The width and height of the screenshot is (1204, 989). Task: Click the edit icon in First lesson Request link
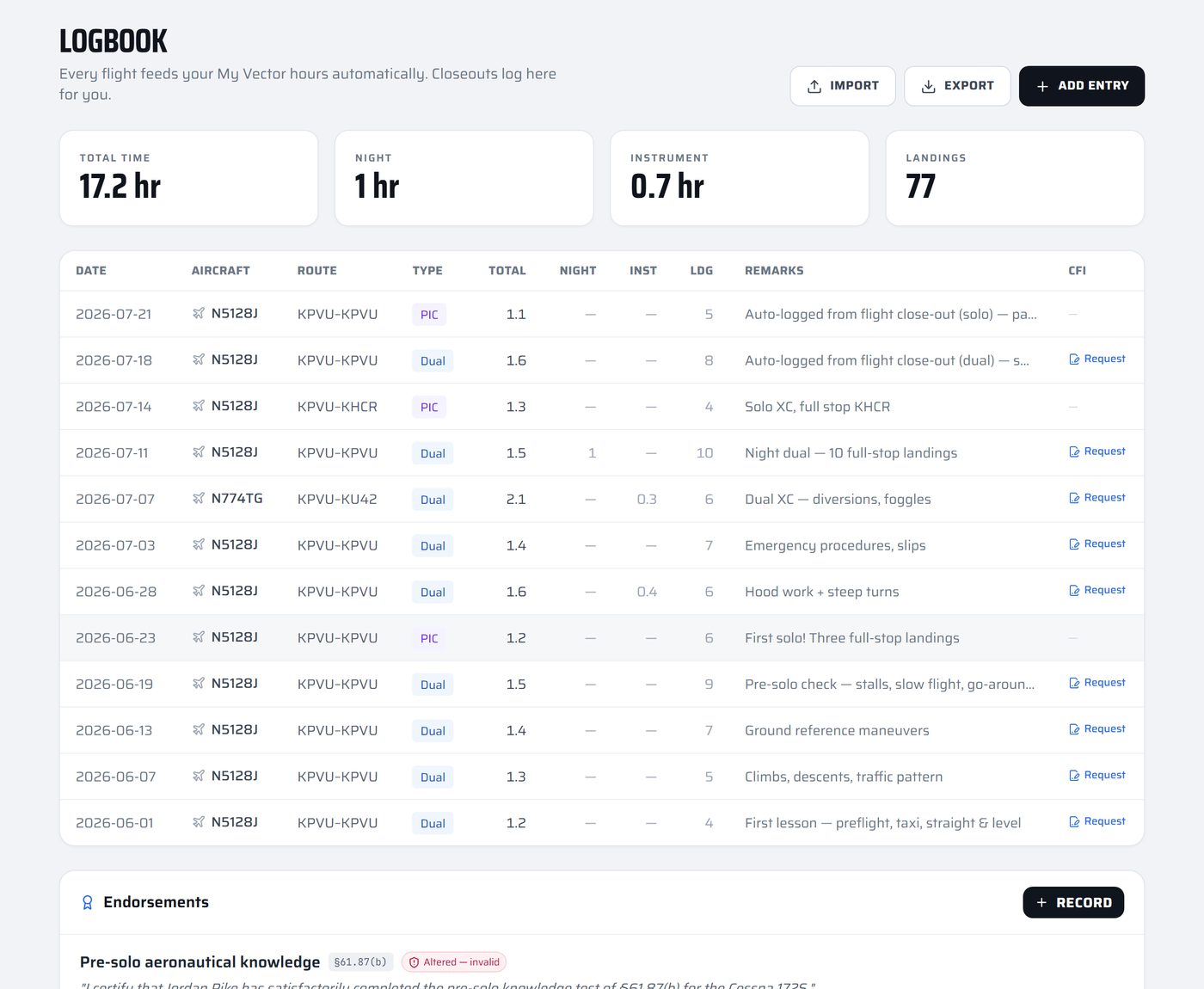click(1074, 822)
